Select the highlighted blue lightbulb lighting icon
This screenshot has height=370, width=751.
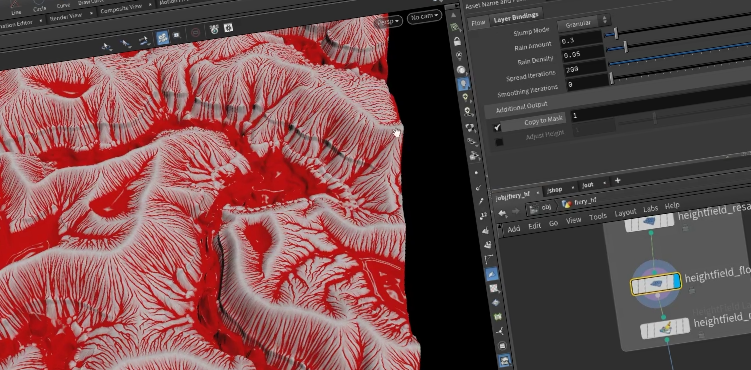[463, 83]
